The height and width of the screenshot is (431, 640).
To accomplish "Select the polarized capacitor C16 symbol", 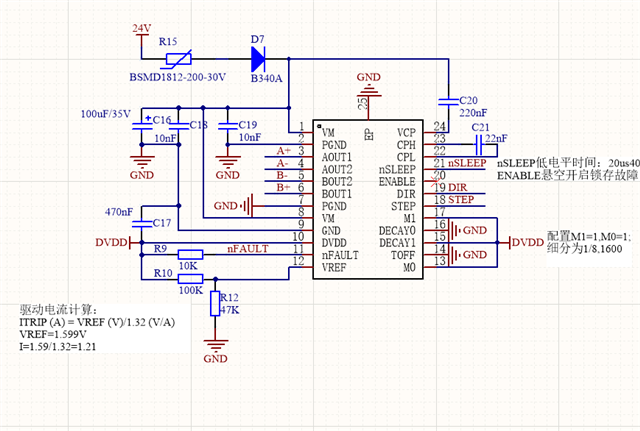I will pos(142,124).
